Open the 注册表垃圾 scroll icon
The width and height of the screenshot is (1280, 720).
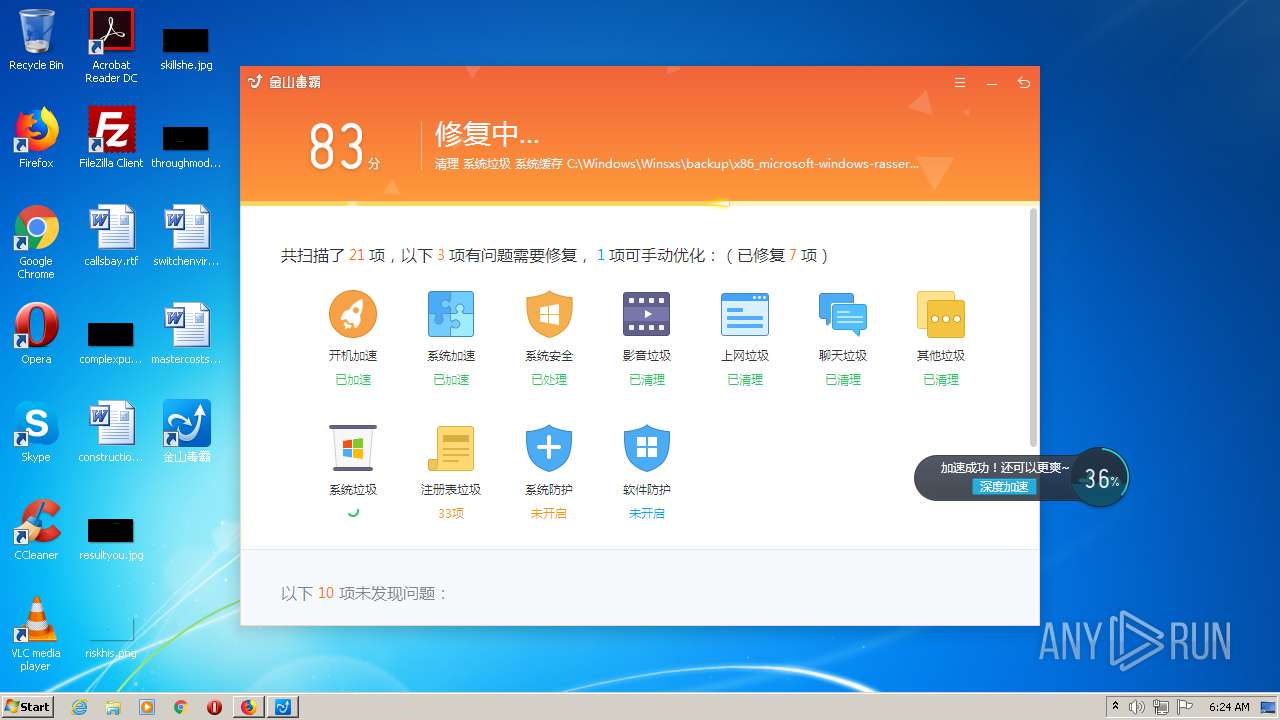coord(451,448)
